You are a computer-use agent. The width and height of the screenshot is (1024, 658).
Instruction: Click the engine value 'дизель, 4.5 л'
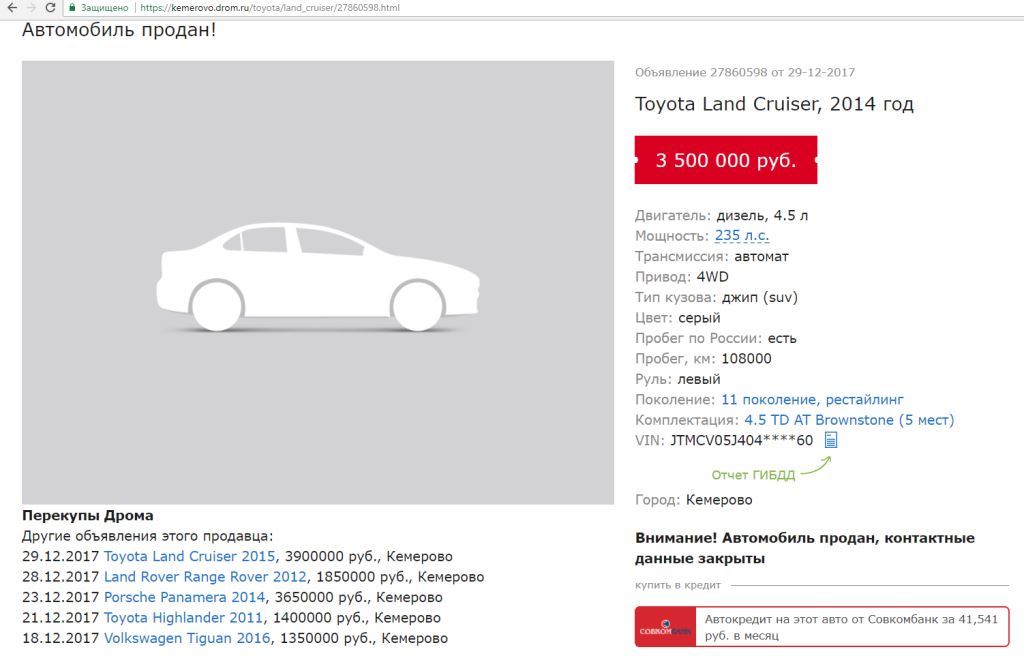762,215
